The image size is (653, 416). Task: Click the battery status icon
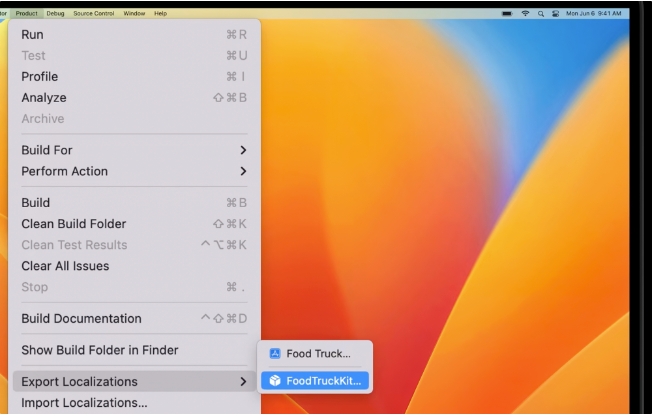point(507,13)
